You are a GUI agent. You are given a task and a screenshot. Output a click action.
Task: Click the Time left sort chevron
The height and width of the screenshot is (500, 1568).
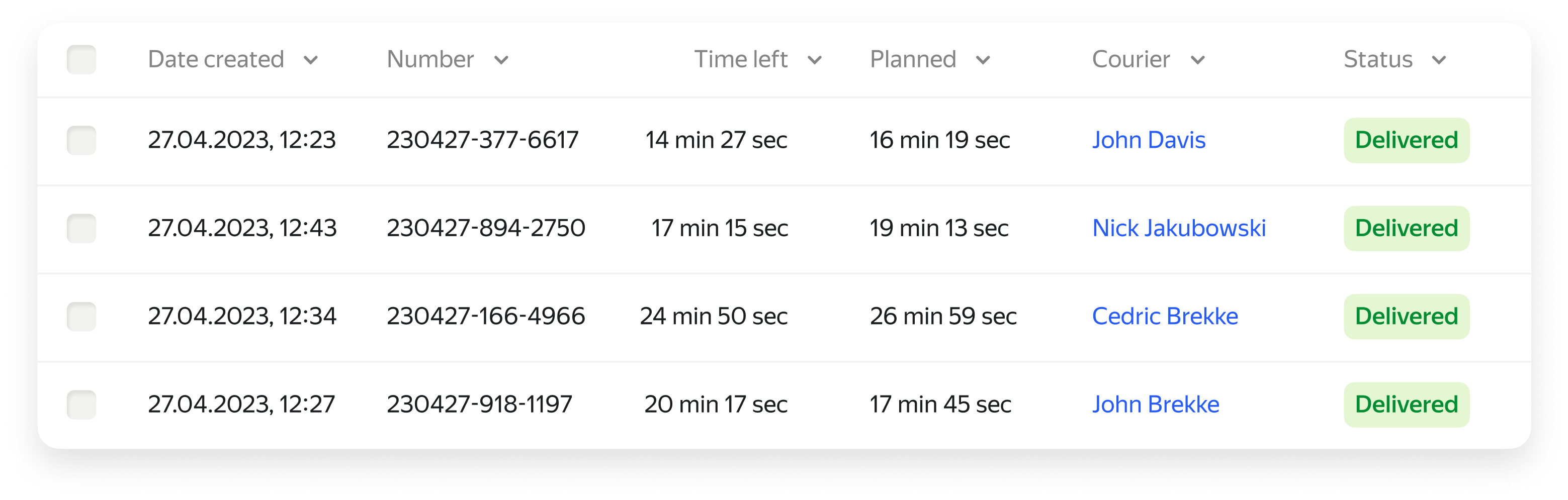coord(815,60)
